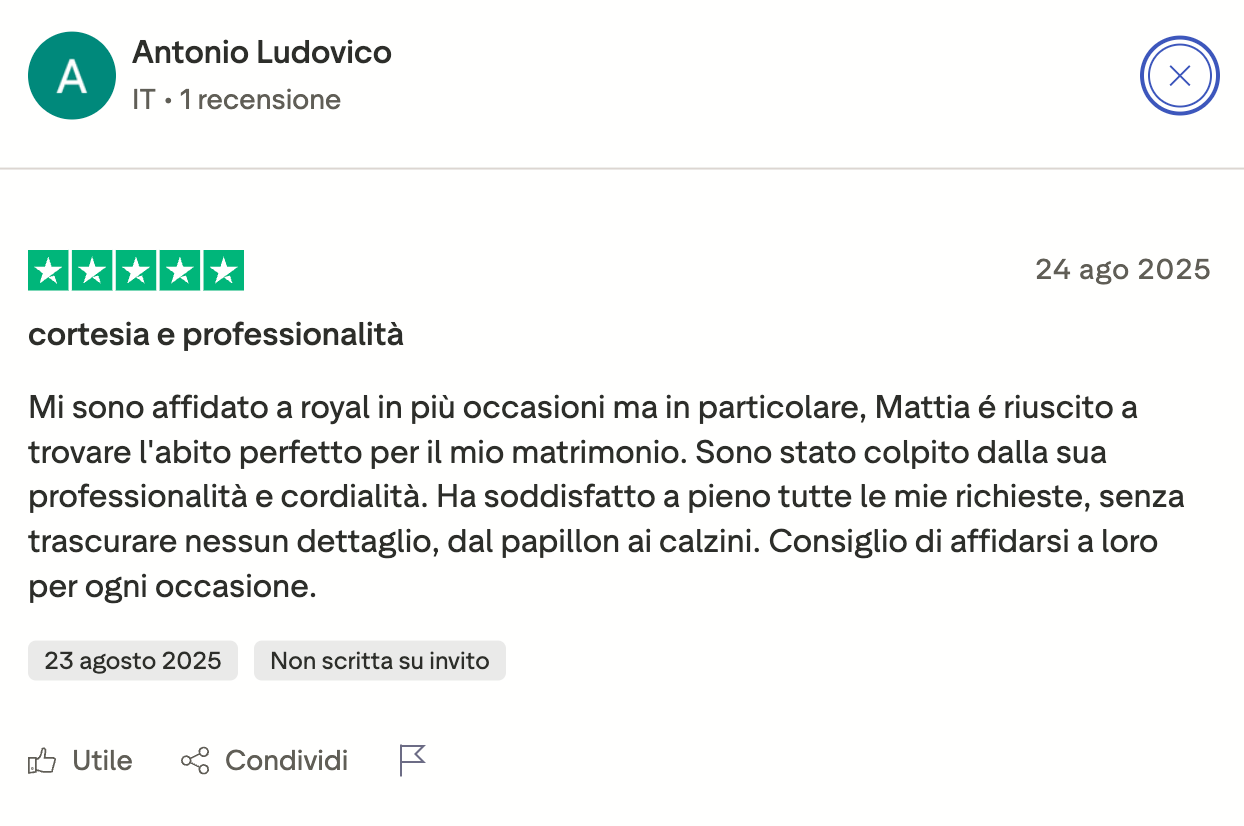
Task: Click the fourth green rating star
Action: [x=180, y=271]
